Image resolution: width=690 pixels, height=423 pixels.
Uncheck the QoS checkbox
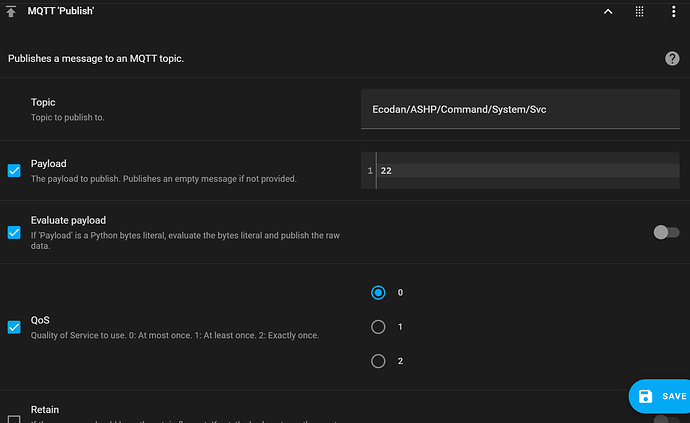14,327
